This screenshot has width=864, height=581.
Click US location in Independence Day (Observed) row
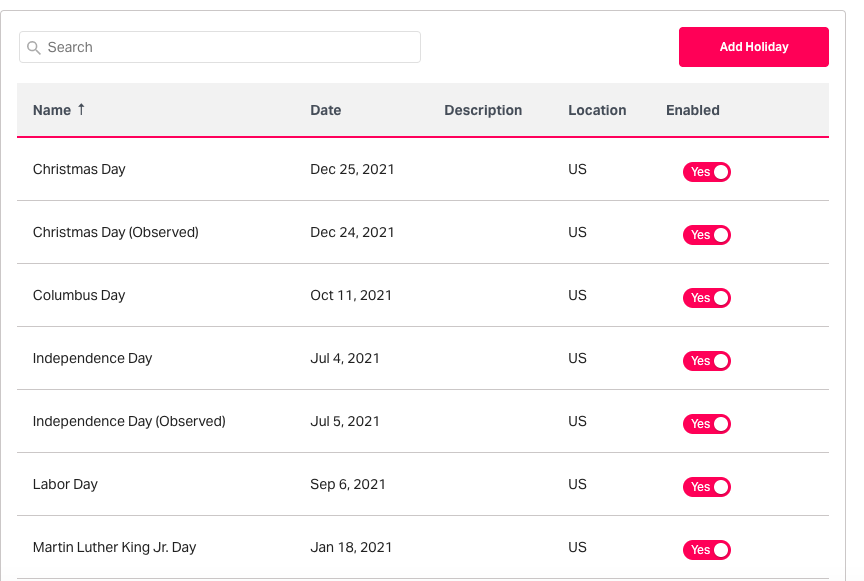click(577, 421)
